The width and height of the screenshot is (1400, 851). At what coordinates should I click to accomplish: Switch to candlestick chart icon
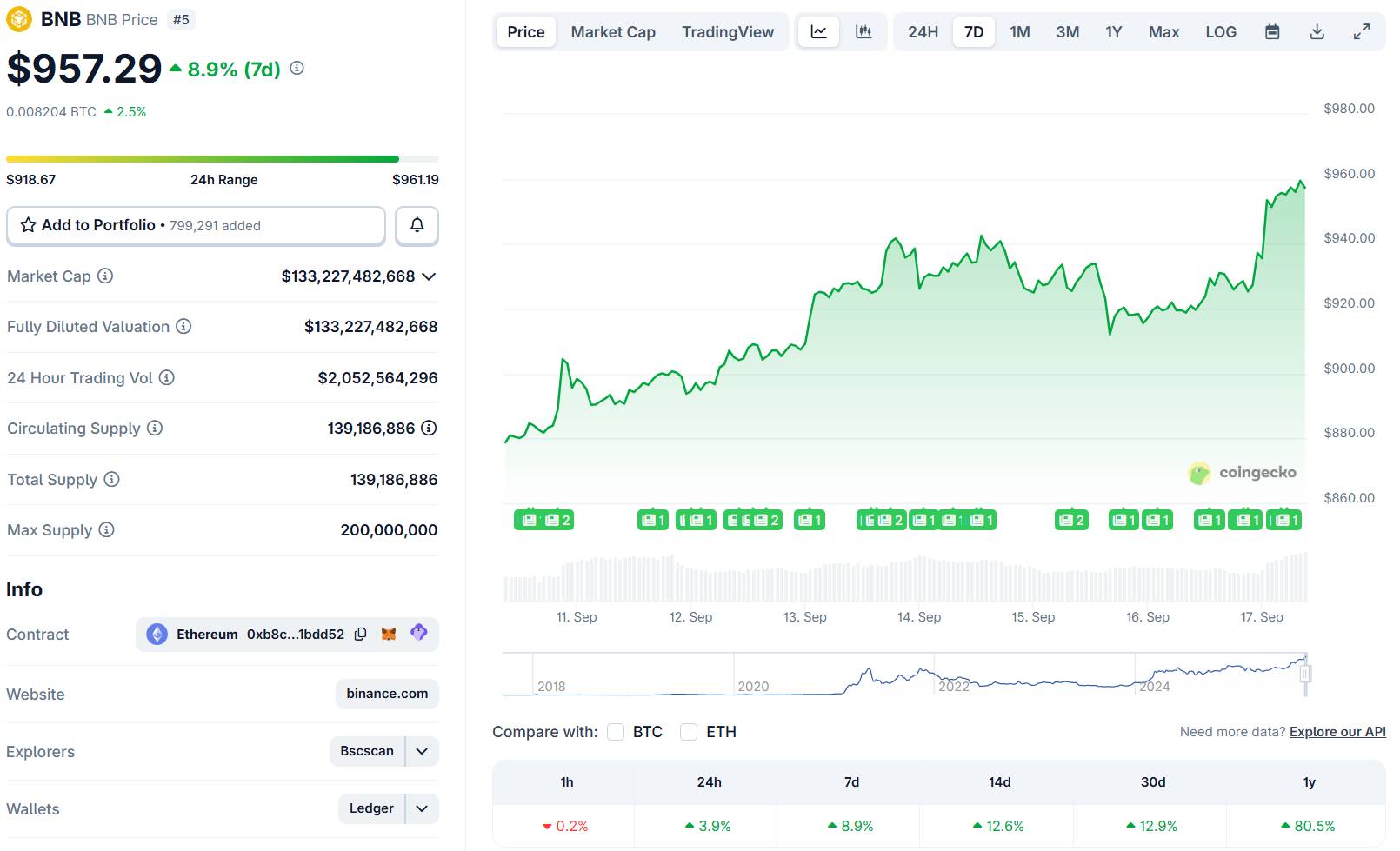tap(863, 32)
